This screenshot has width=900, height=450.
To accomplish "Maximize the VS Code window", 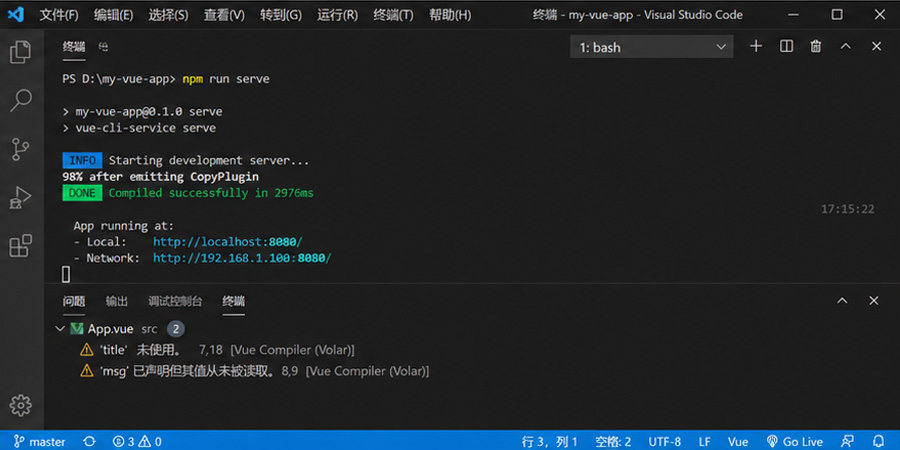I will 837,14.
